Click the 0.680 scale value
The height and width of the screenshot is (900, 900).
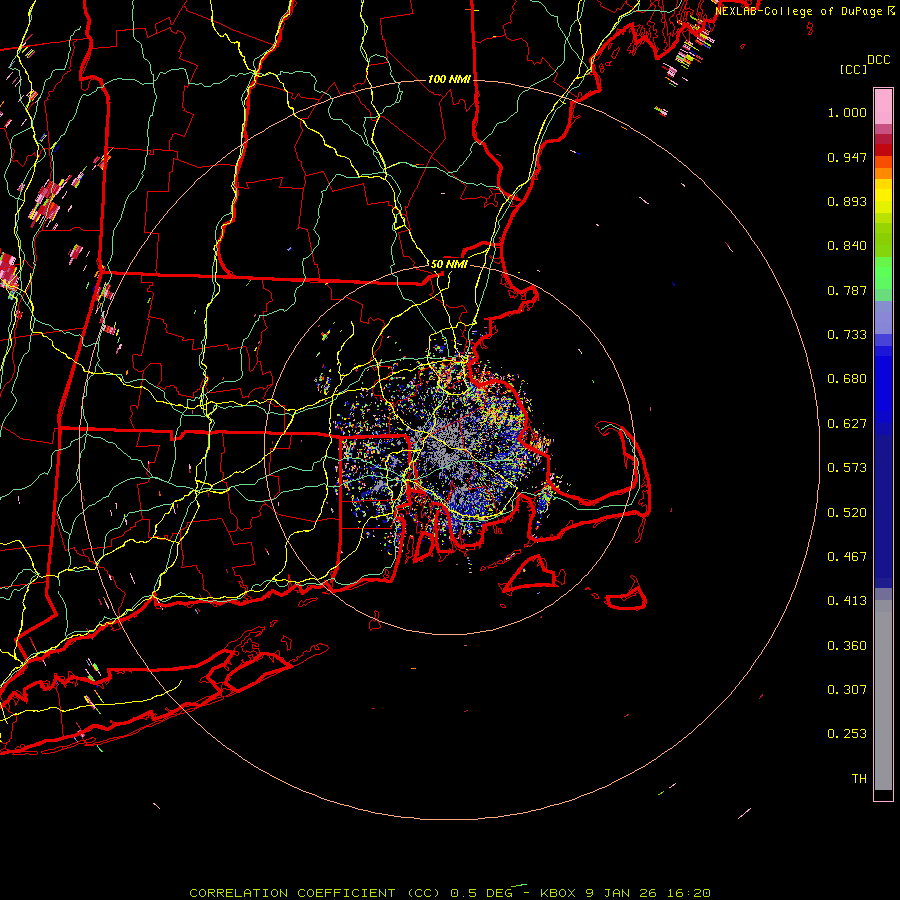[847, 379]
